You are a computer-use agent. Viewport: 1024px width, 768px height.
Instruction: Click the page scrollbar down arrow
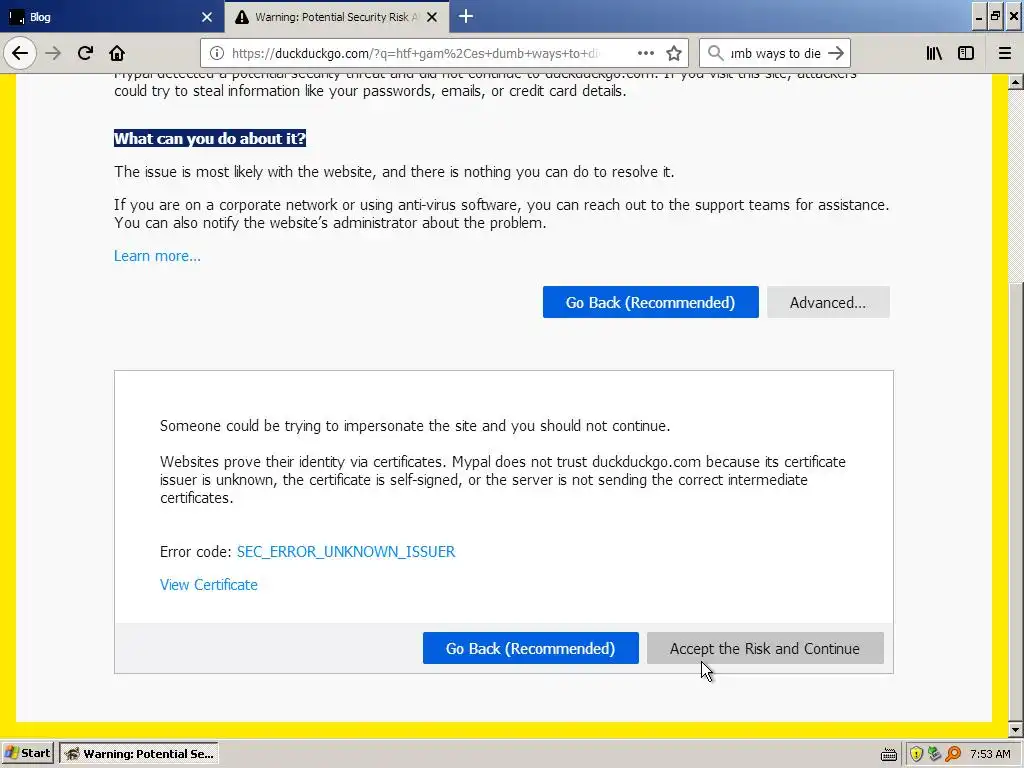1016,729
